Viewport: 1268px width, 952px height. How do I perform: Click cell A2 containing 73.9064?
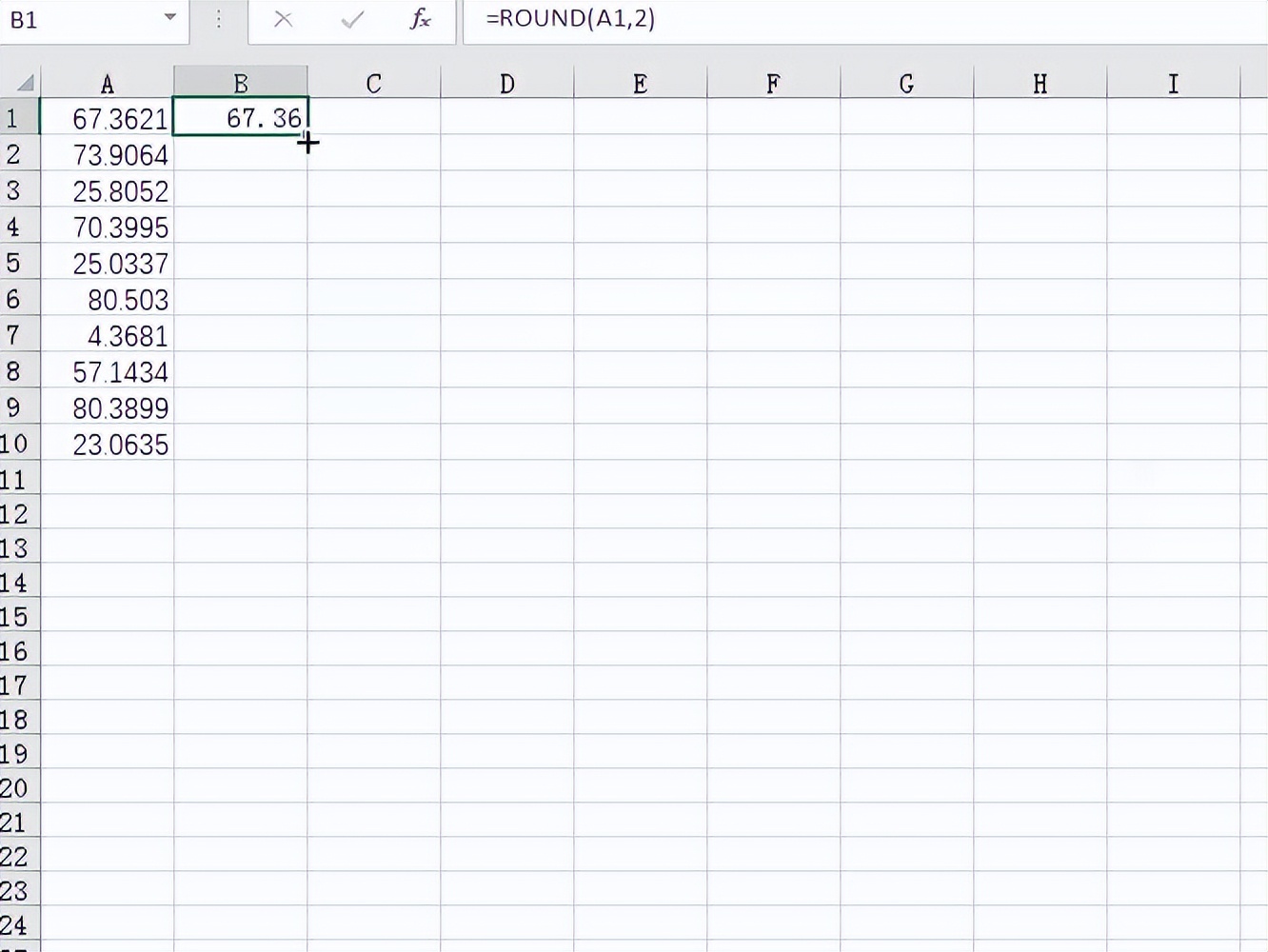tap(107, 153)
